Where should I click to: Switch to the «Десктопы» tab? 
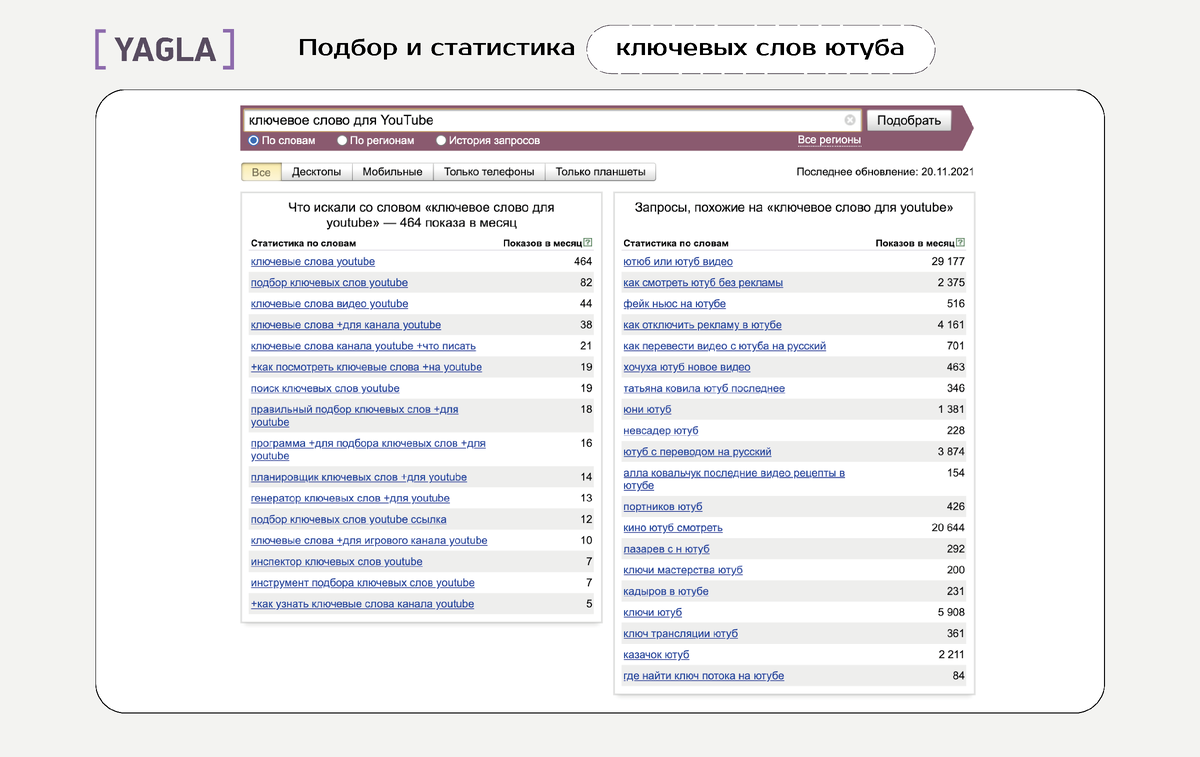click(x=317, y=171)
